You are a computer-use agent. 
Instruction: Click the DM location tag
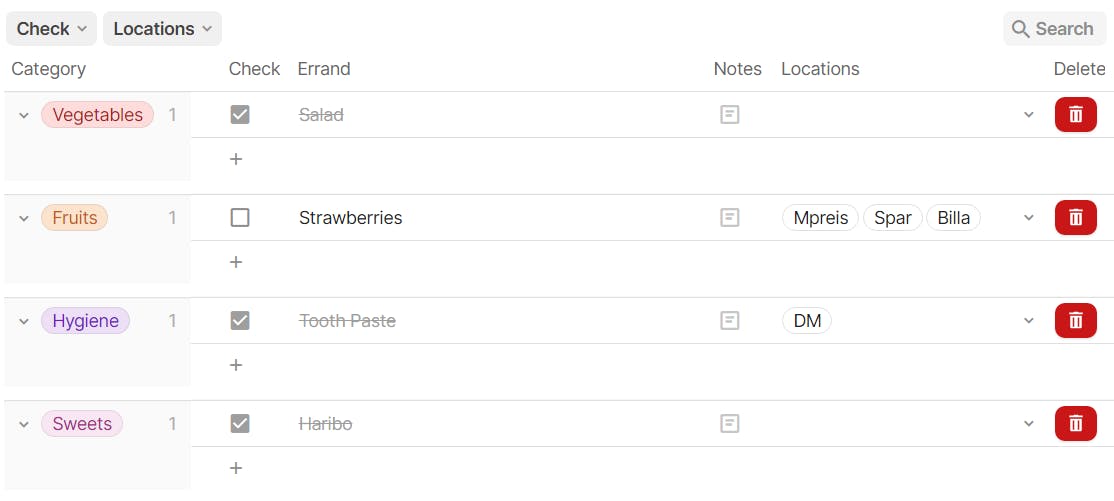(x=807, y=320)
